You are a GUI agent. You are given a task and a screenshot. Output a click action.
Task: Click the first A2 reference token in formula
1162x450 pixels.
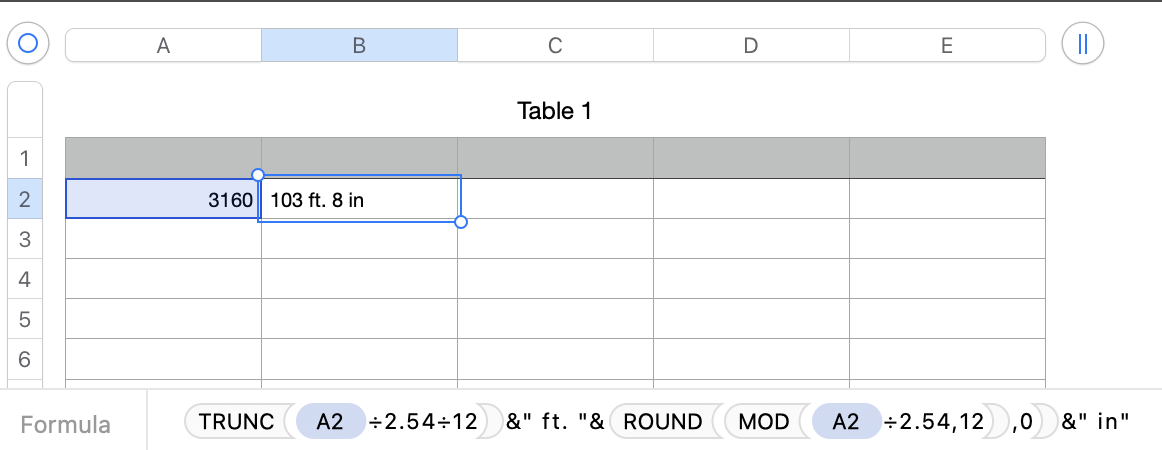[330, 422]
